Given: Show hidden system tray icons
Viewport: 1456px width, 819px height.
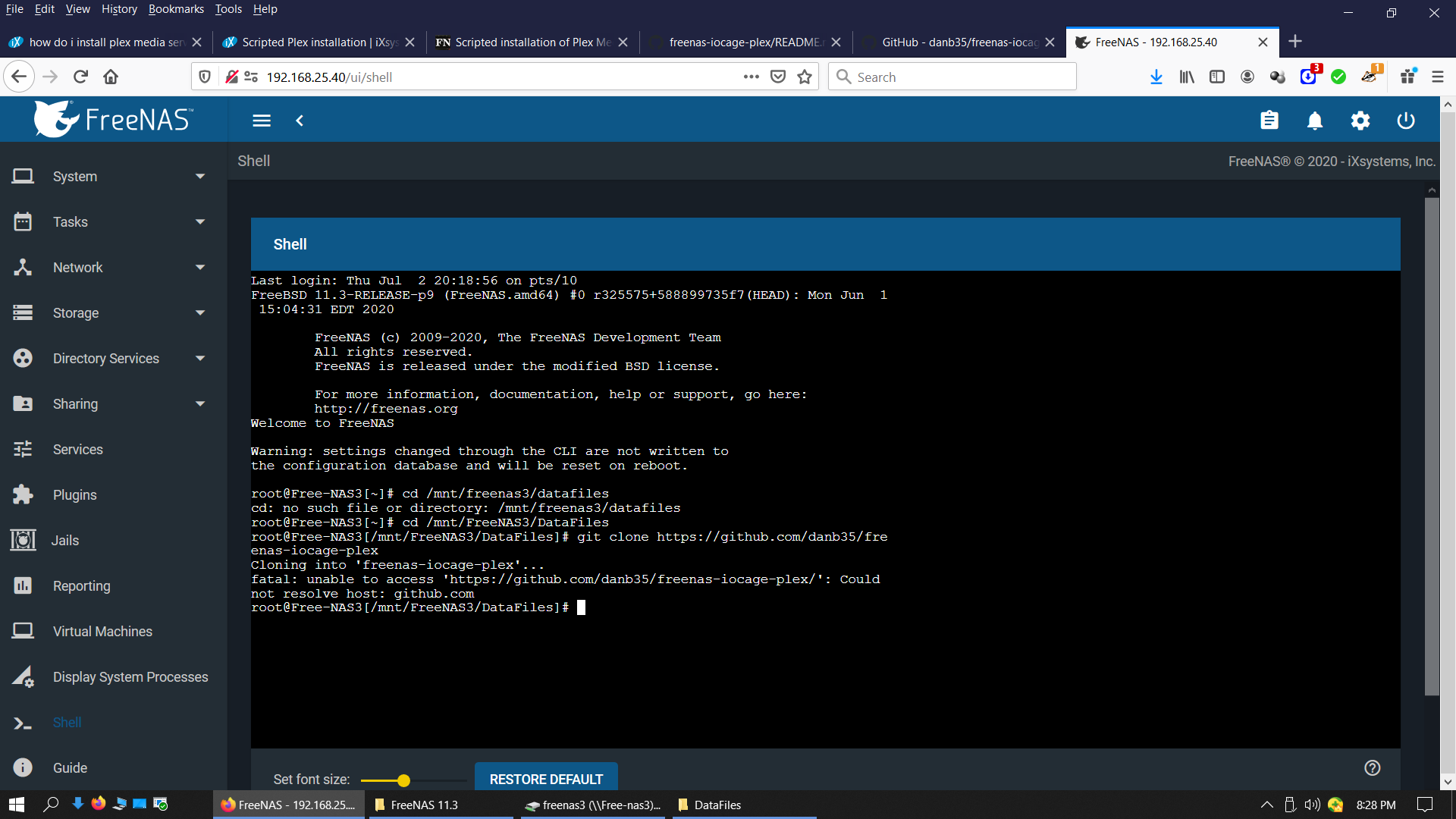Looking at the screenshot, I should tap(1267, 805).
